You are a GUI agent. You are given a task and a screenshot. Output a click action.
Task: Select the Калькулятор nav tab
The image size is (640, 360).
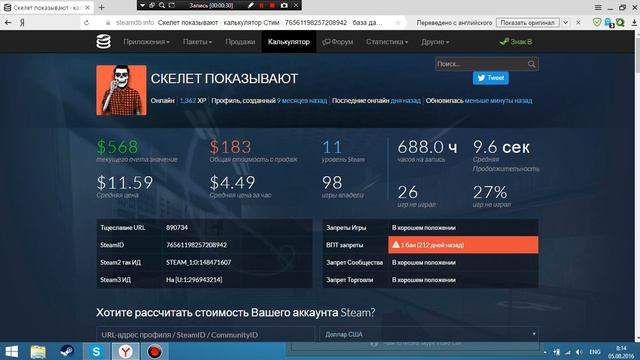289,42
